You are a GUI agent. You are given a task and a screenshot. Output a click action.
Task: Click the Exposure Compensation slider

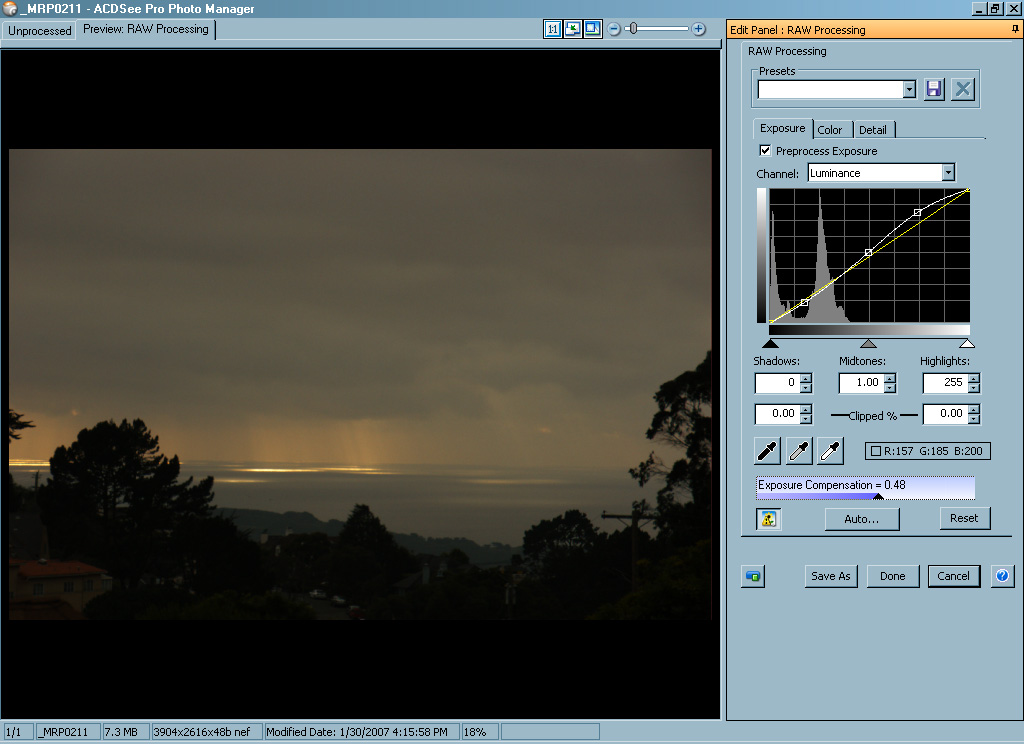point(865,487)
